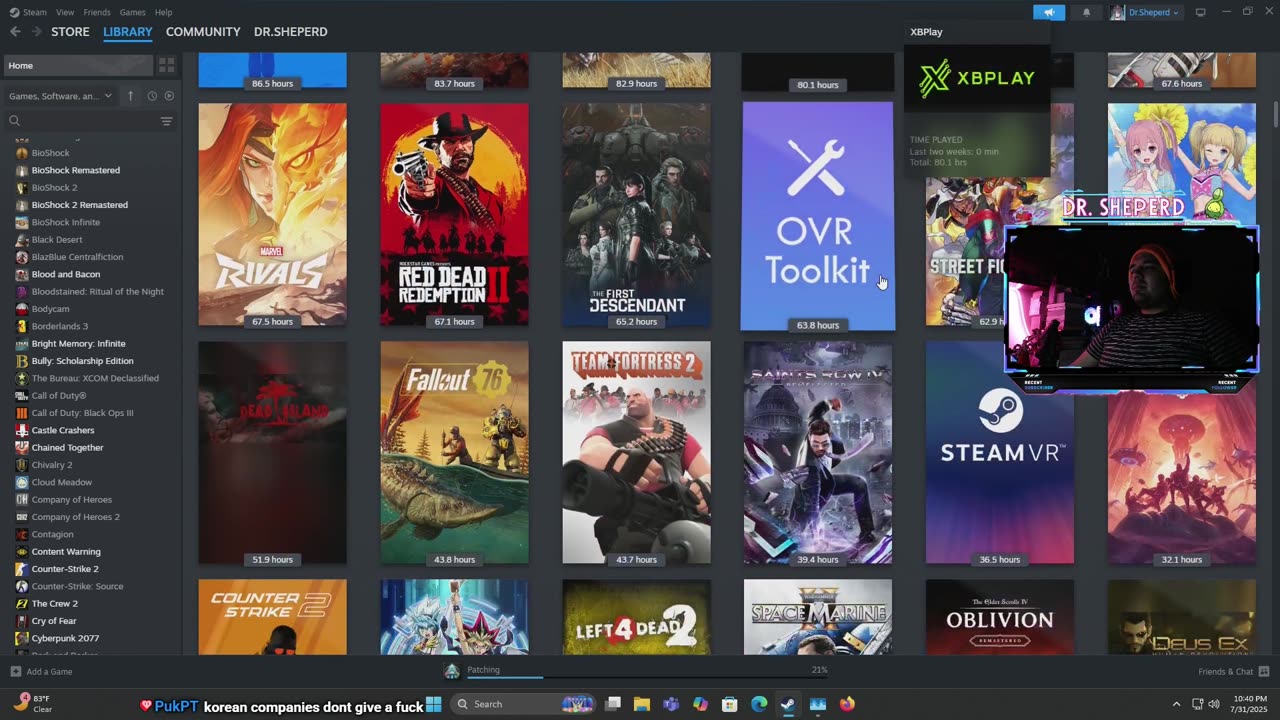
Task: Open the Friends menu
Action: (97, 12)
